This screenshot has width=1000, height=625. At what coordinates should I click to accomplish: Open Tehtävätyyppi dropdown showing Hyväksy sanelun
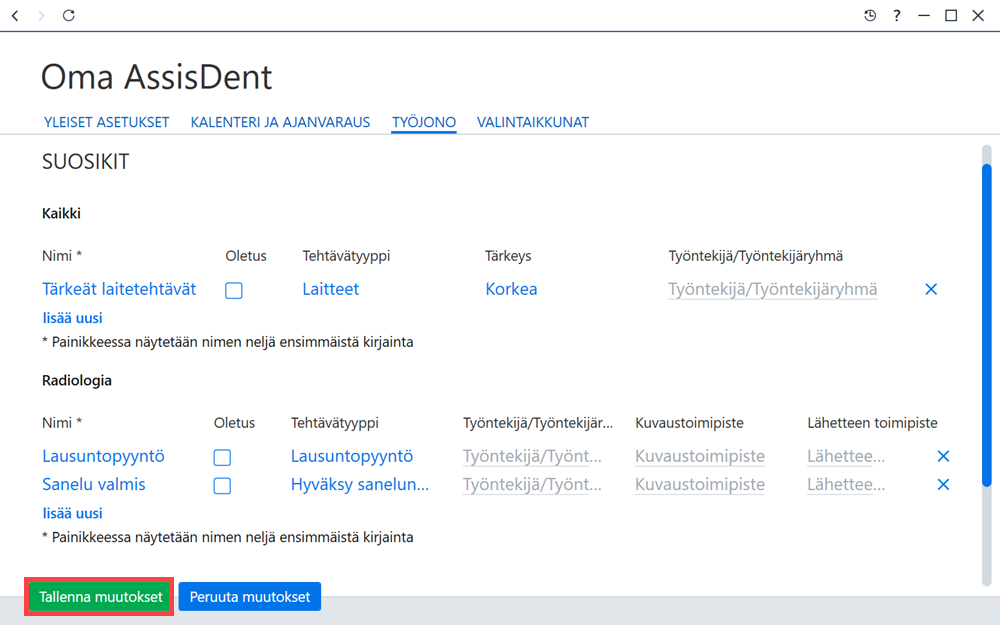360,484
